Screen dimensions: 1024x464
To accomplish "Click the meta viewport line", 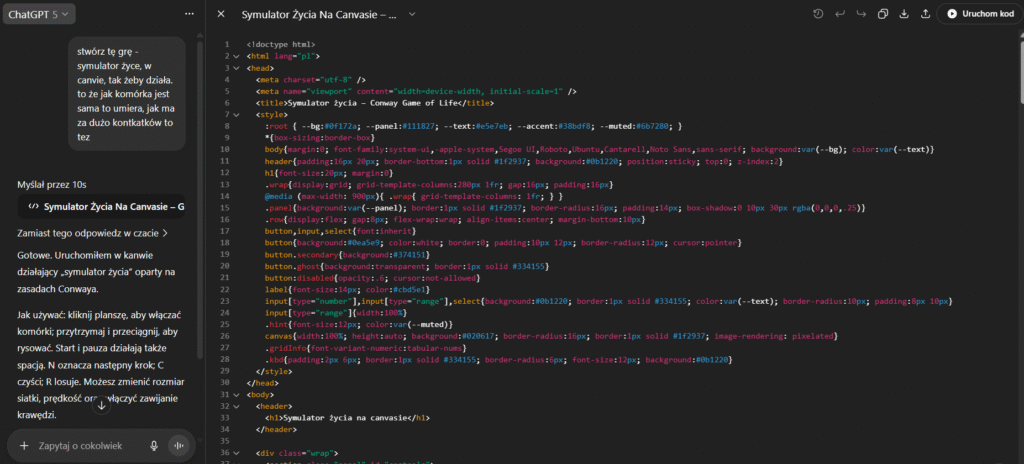I will point(416,91).
